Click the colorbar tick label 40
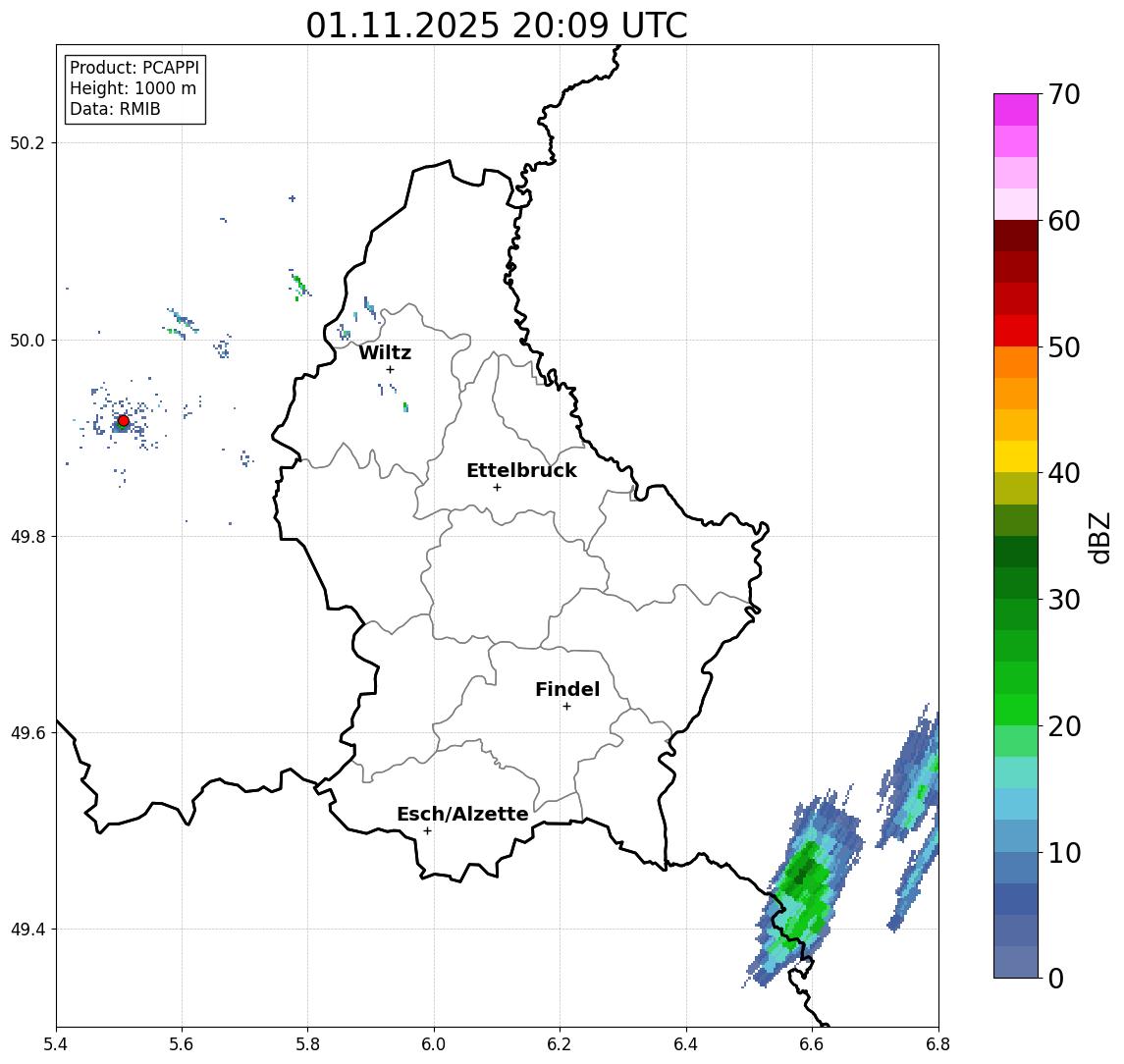 coord(1064,473)
